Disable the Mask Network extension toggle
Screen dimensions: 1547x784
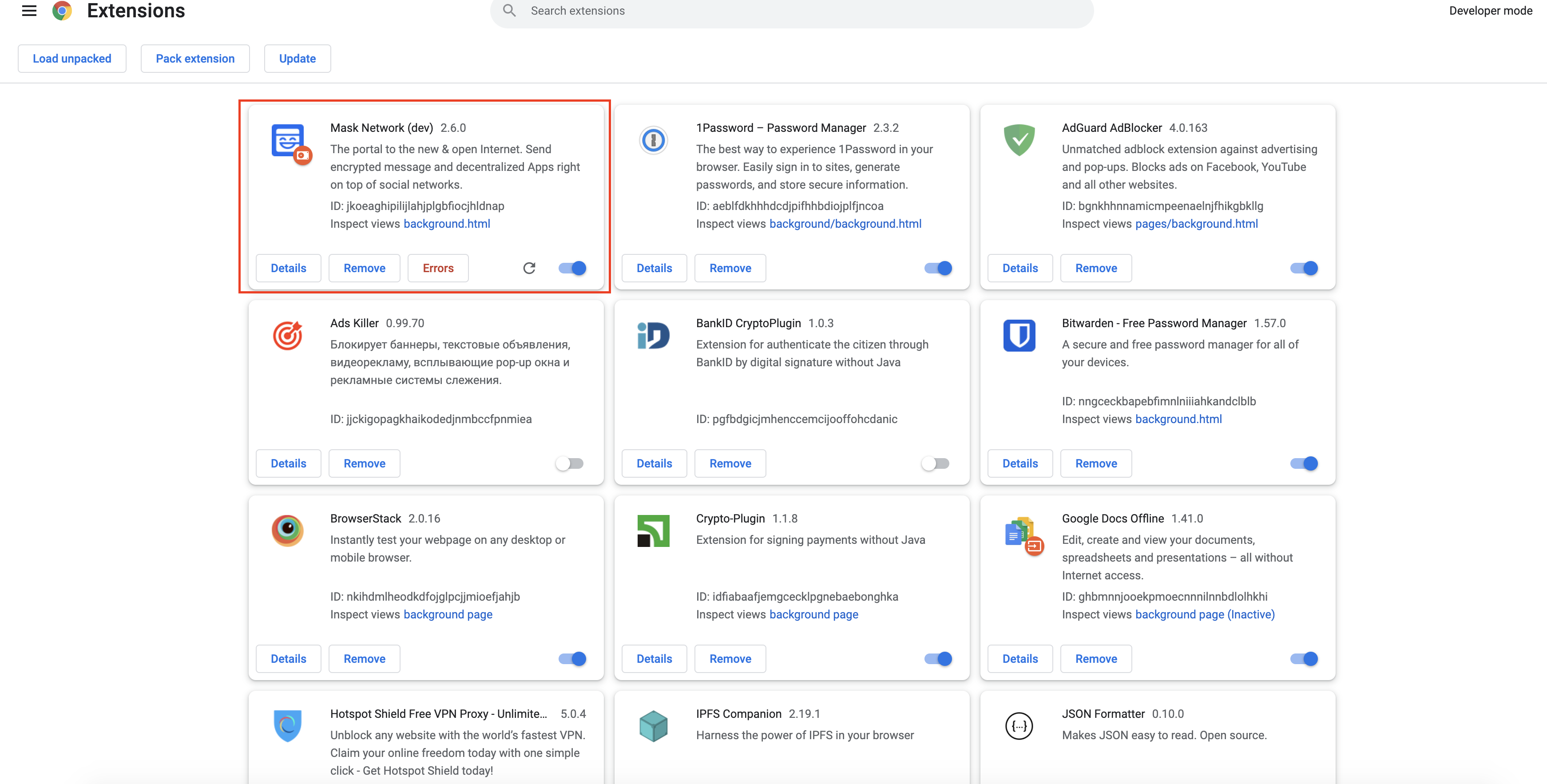click(x=572, y=268)
